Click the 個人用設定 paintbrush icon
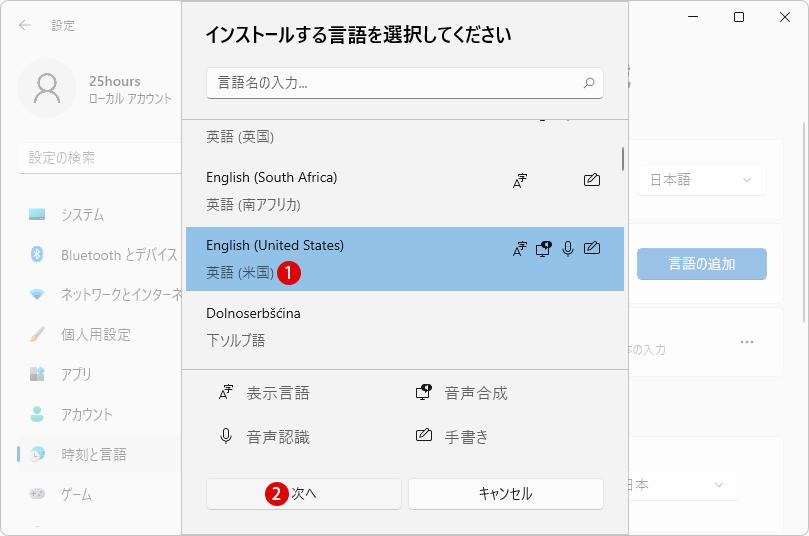The image size is (809, 536). point(37,334)
